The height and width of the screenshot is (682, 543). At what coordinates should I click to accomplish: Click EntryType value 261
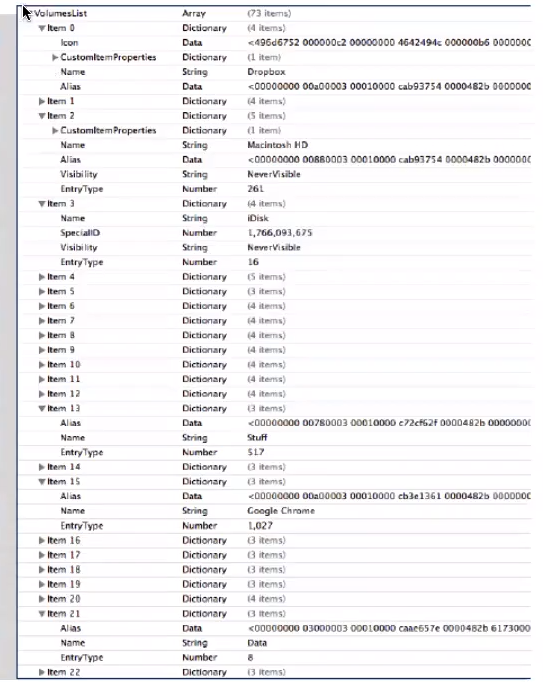tap(255, 189)
